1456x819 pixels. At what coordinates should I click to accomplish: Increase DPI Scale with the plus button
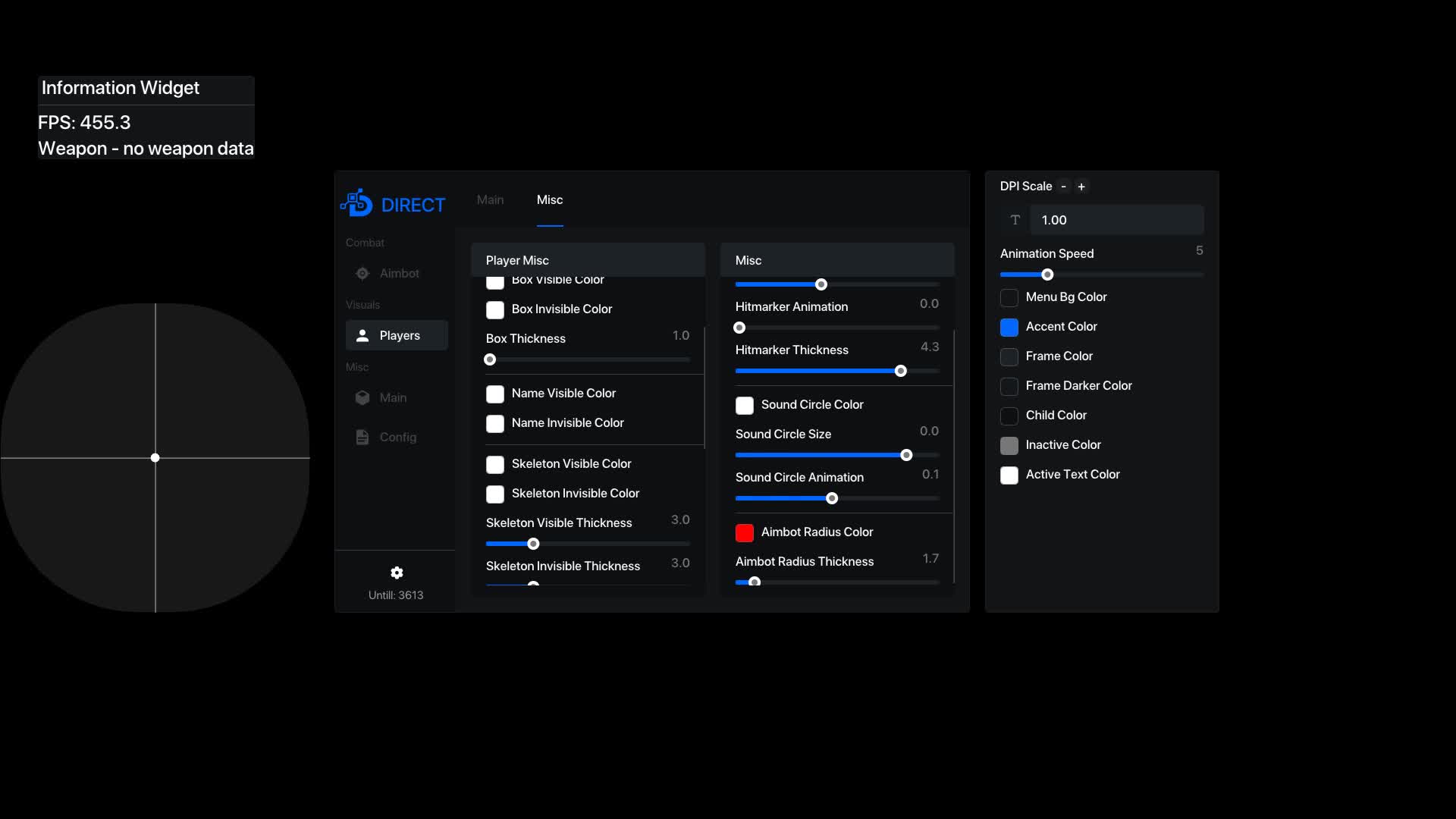[x=1081, y=187]
